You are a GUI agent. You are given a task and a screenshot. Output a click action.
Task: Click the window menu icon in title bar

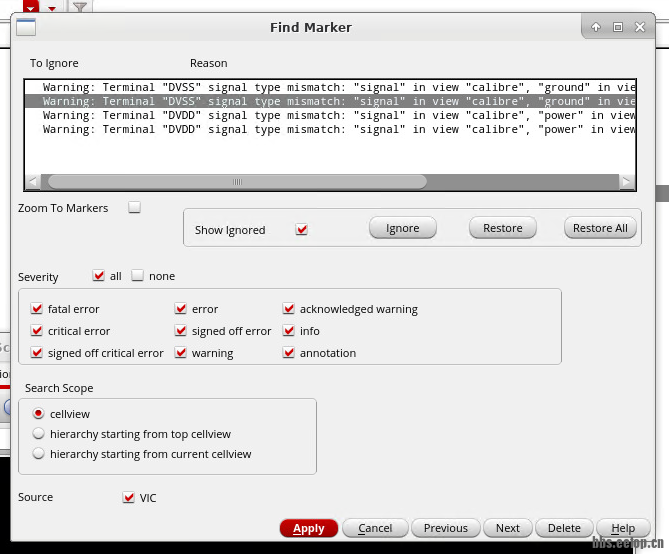click(x=26, y=28)
